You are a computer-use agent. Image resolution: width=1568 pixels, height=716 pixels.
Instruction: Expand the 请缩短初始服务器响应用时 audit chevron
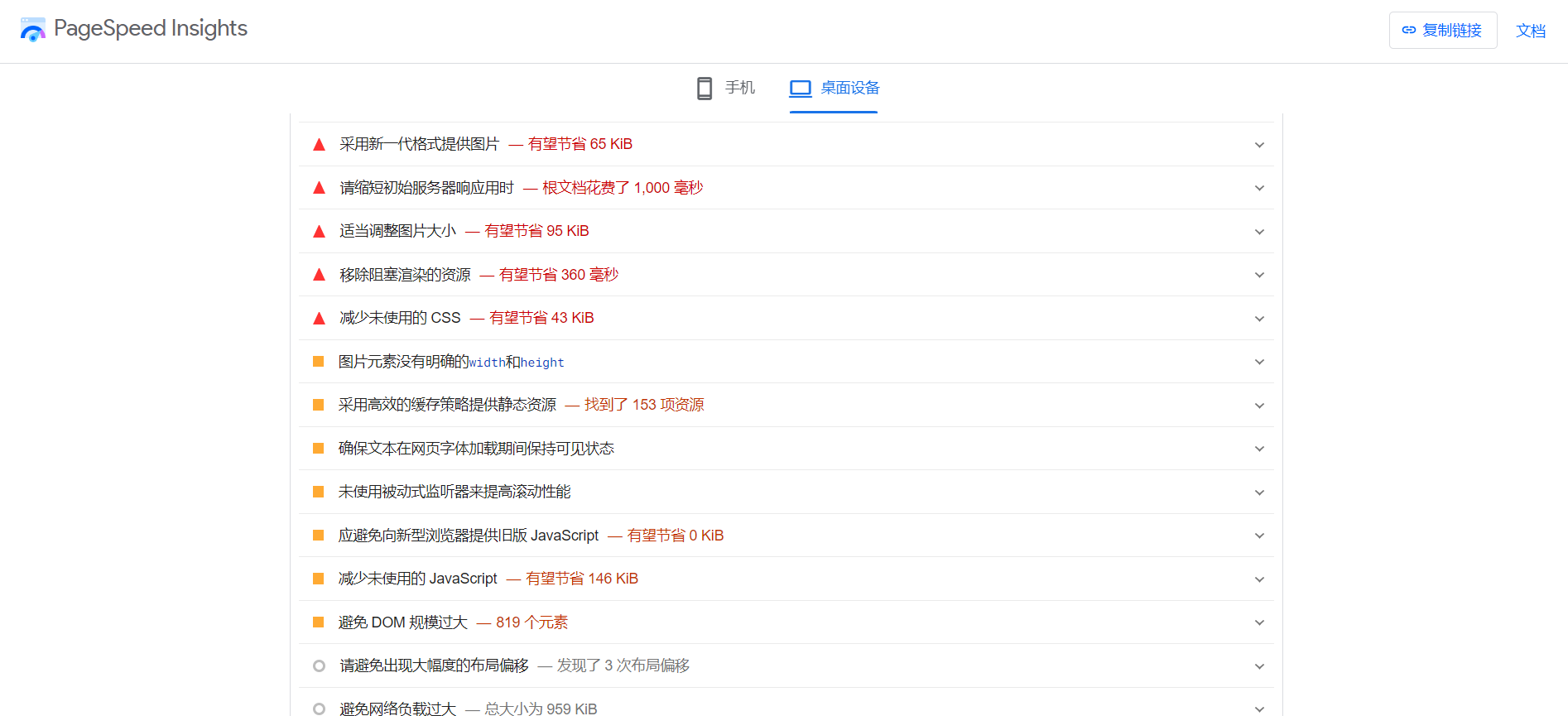click(1259, 188)
